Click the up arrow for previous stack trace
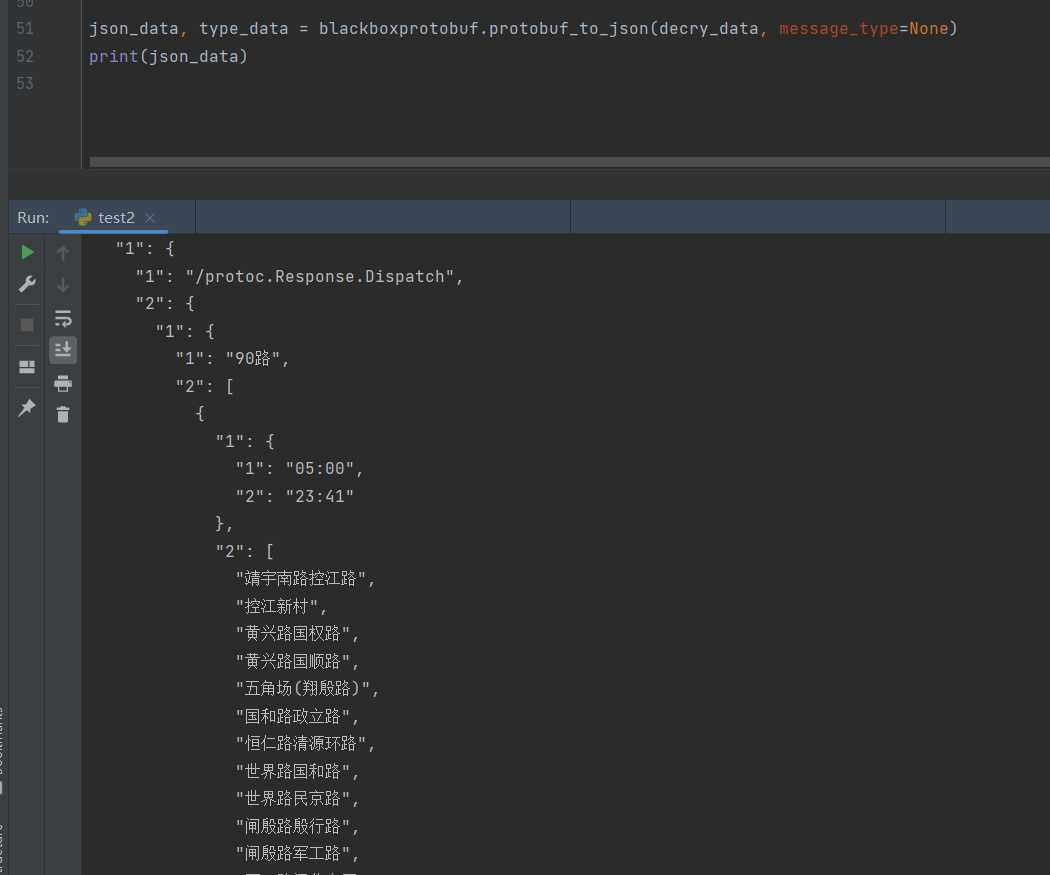This screenshot has height=875, width=1050. click(x=63, y=253)
